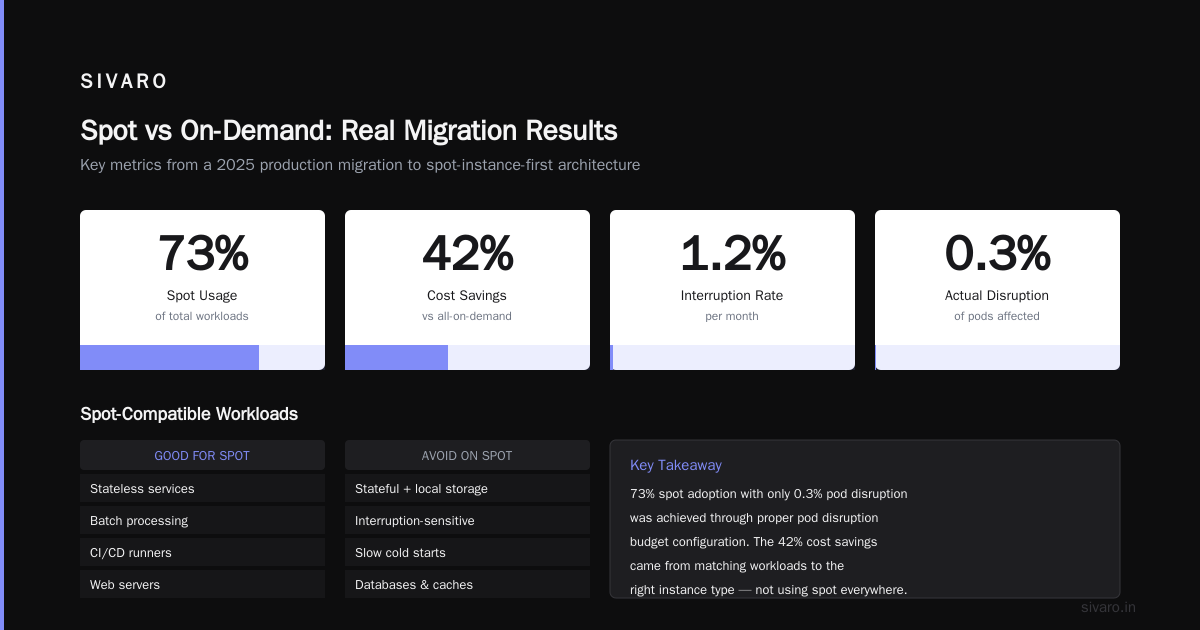Screen dimensions: 1200x630
Task: Choose CI/CD runners item
Action: (202, 552)
